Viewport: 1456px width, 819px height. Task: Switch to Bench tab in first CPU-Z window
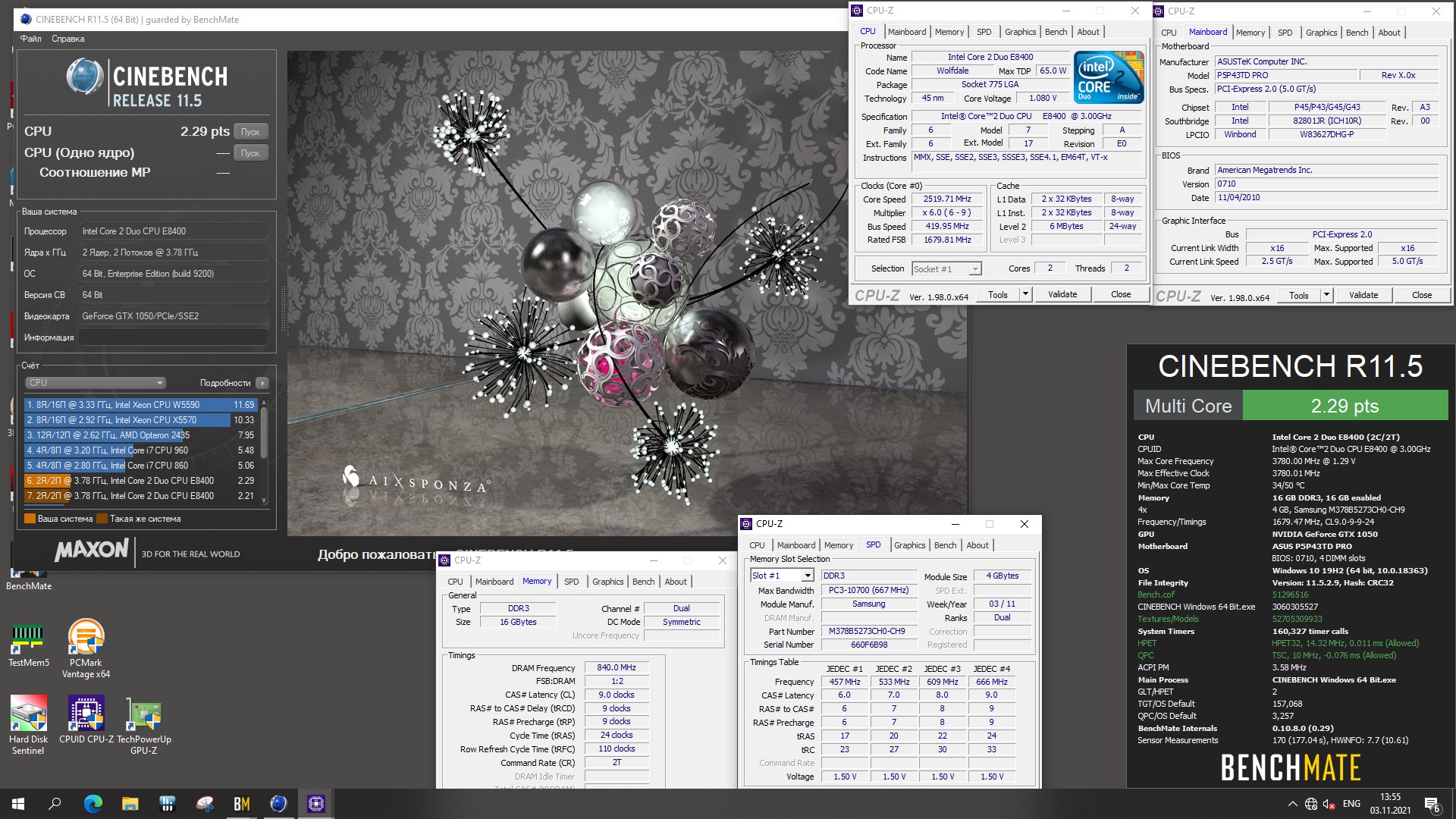1056,32
